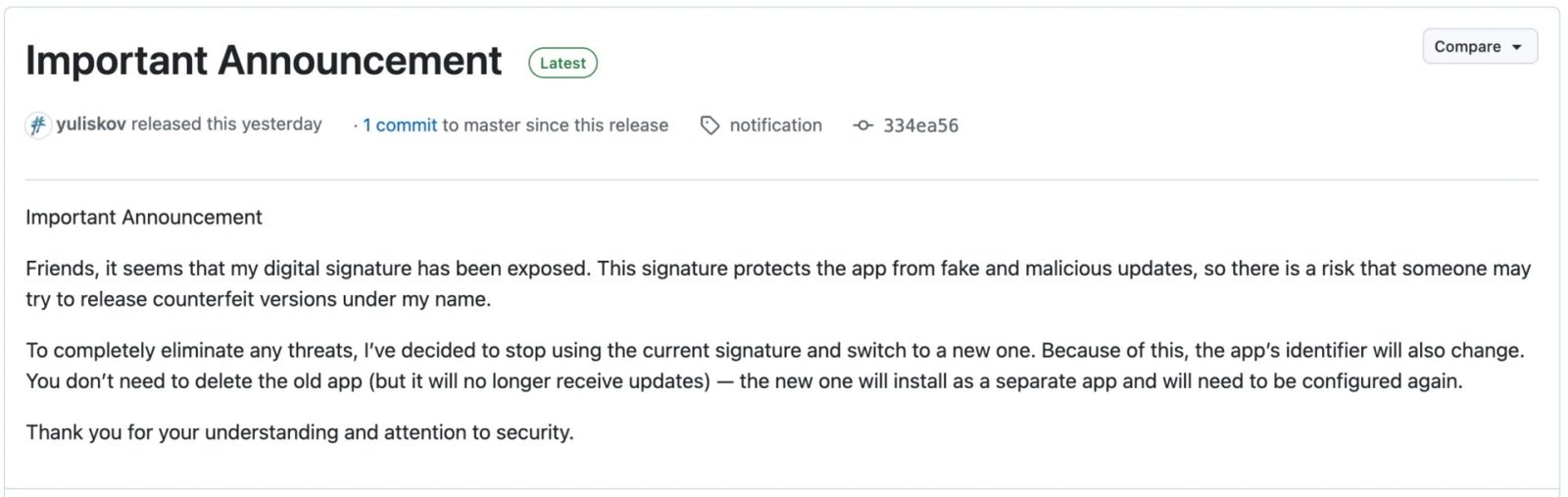Click the "to master since this release" text
This screenshot has height=497, width=1568.
tap(555, 125)
